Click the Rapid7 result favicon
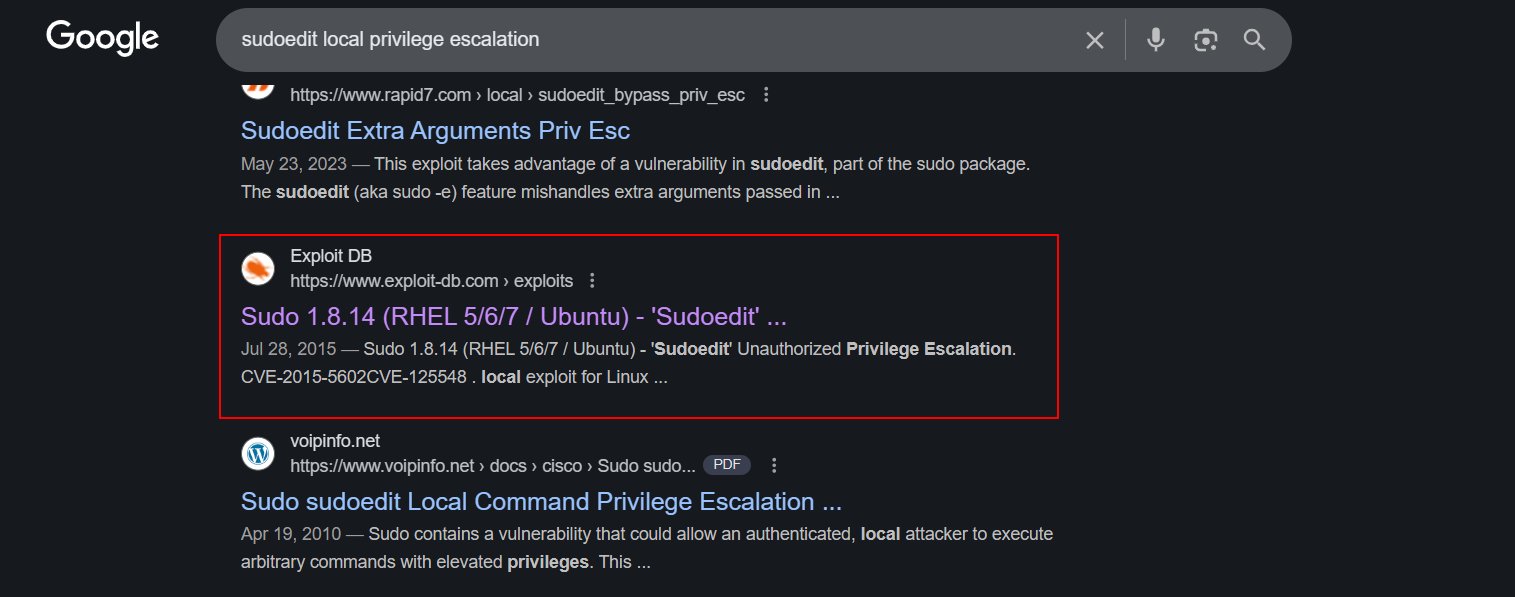The image size is (1515, 597). [258, 86]
